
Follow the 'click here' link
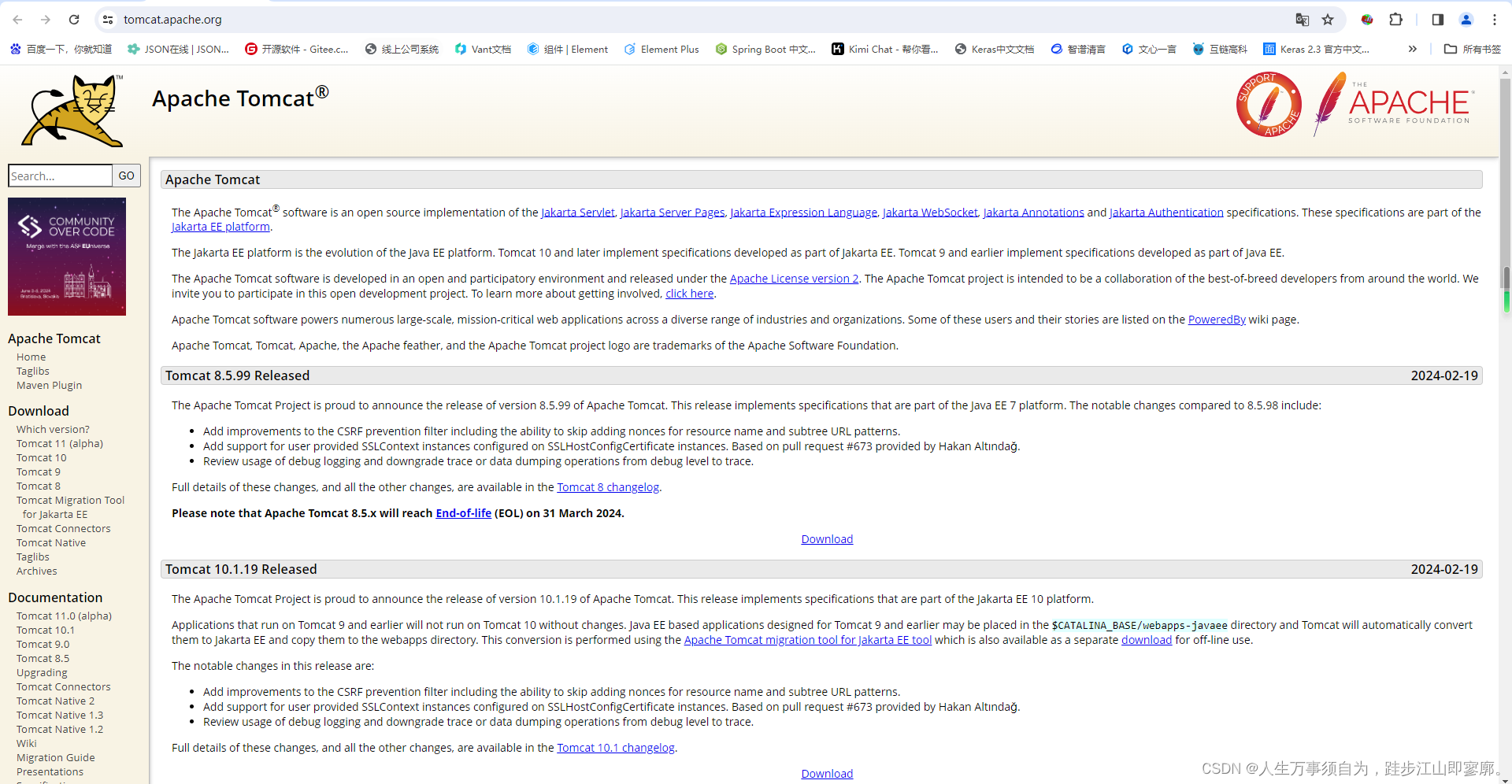point(689,294)
